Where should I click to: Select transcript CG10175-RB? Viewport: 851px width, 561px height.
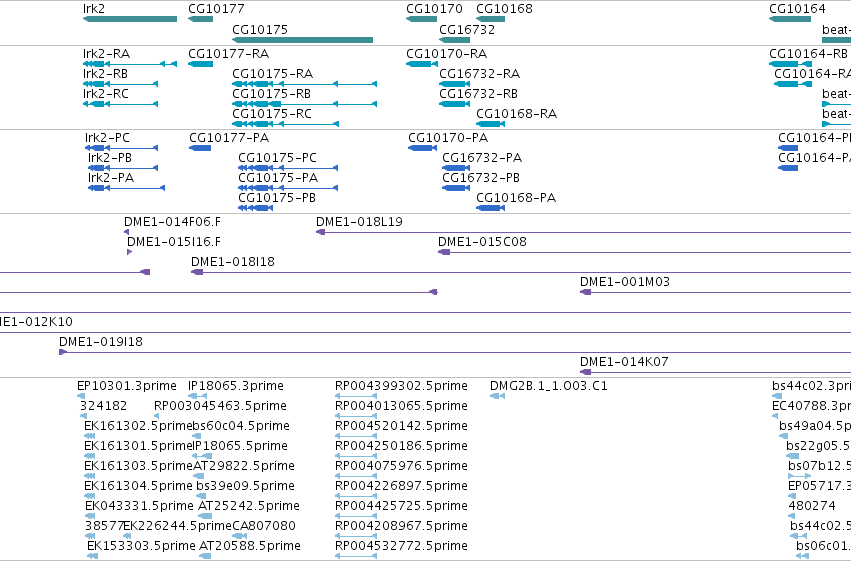pyautogui.click(x=304, y=104)
